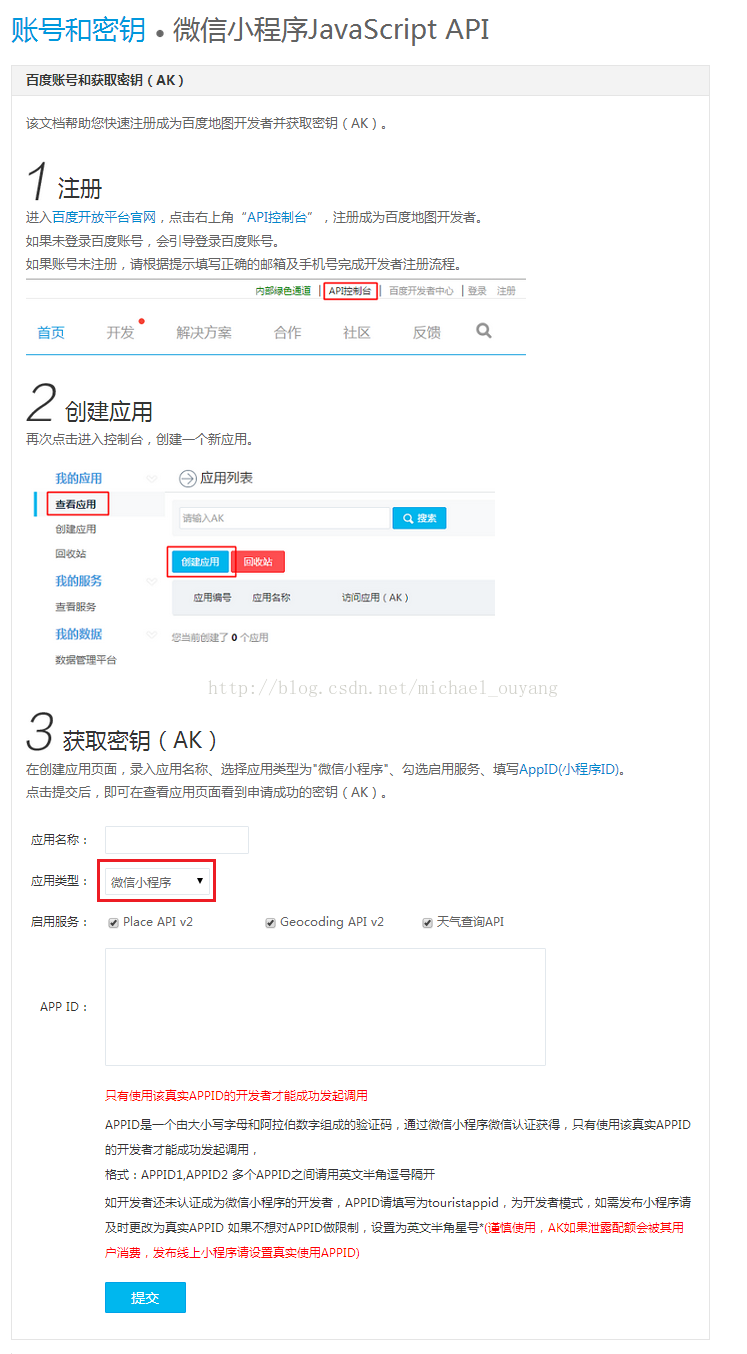
Task: Tick the Place API v2 checkbox
Action: coord(113,922)
